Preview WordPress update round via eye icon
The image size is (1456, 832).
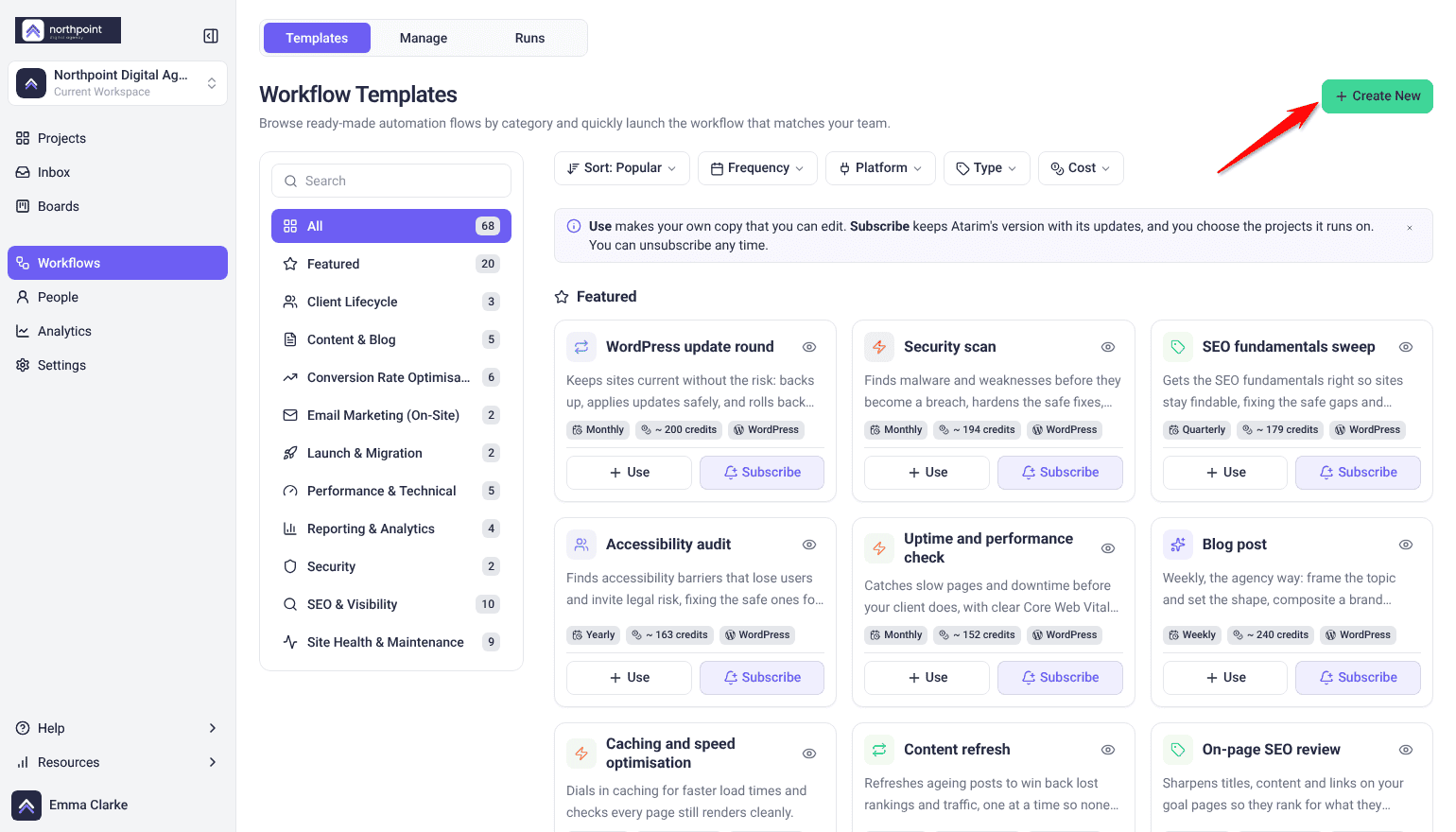[x=809, y=347]
